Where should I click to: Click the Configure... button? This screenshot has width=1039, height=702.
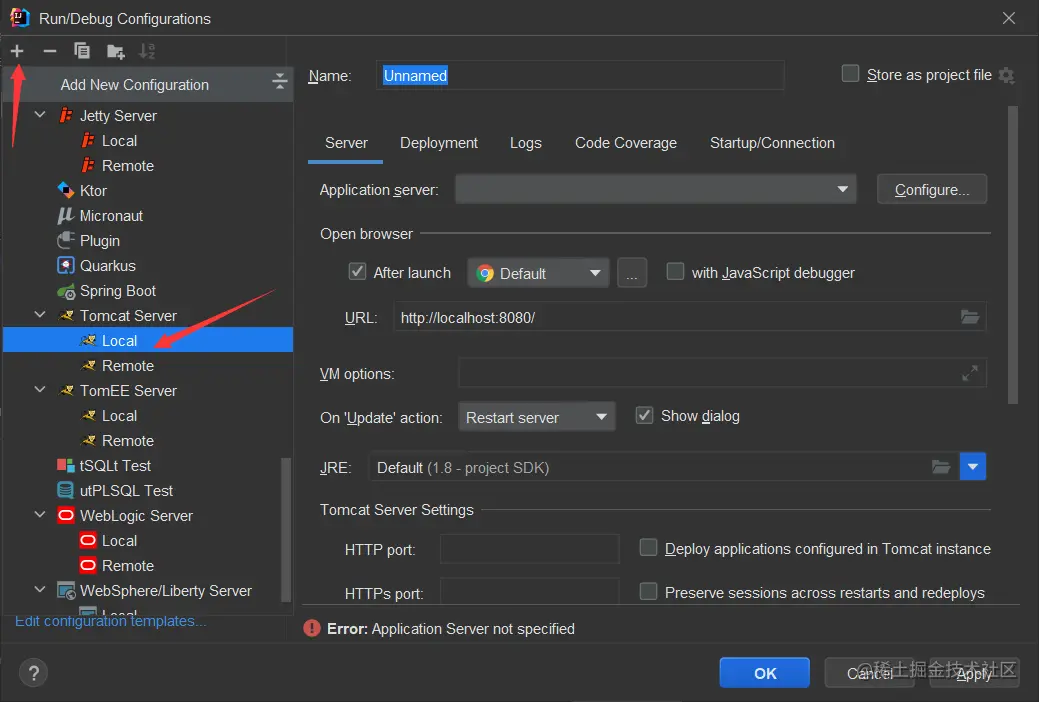click(932, 190)
